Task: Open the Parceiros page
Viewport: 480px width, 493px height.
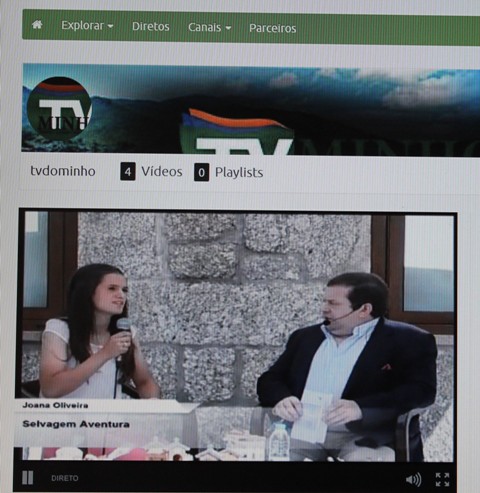Action: click(273, 28)
